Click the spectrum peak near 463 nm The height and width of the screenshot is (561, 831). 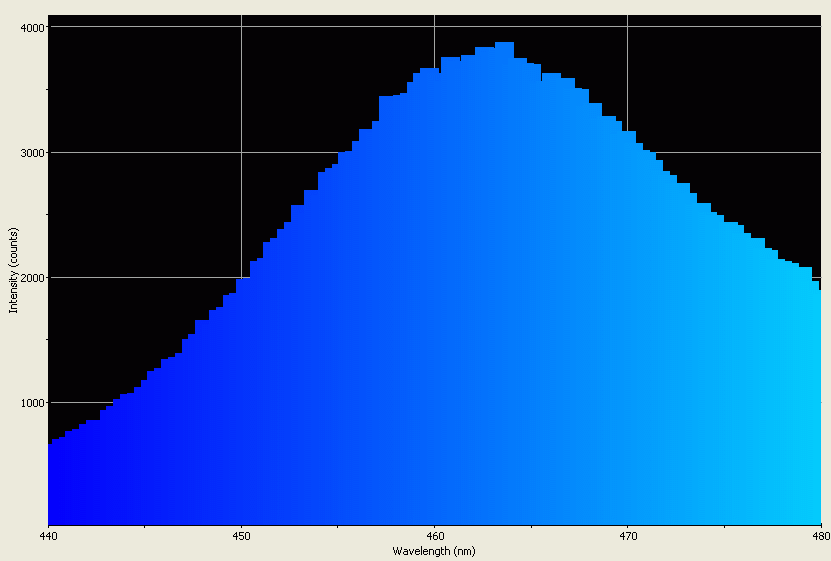504,43
